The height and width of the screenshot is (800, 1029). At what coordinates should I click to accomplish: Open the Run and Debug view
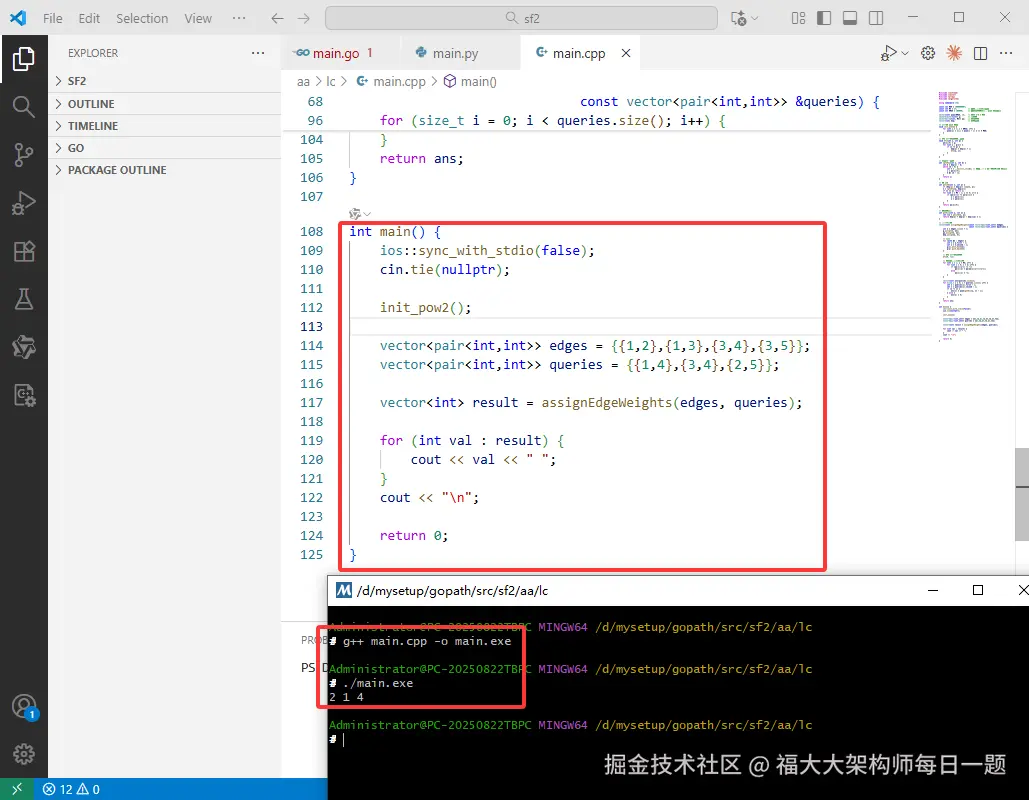click(x=24, y=203)
